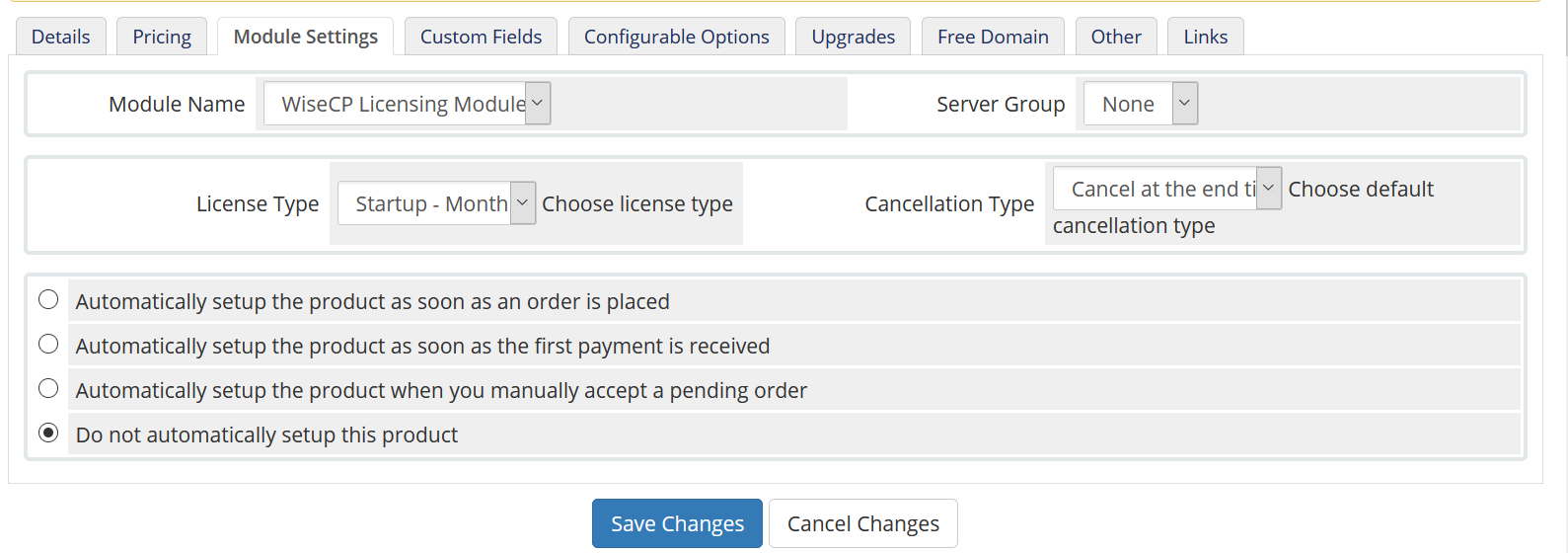Screen dimensions: 1568x553
Task: Switch to the Upgrades tab
Action: point(853,37)
